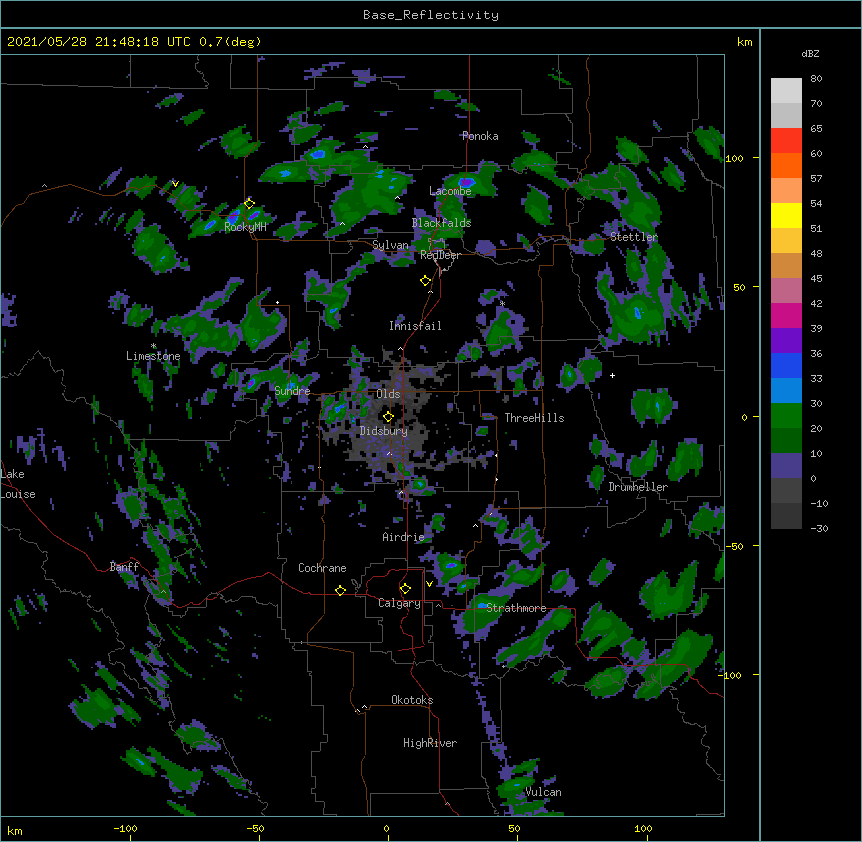Click the Innisfail town label

tap(415, 326)
